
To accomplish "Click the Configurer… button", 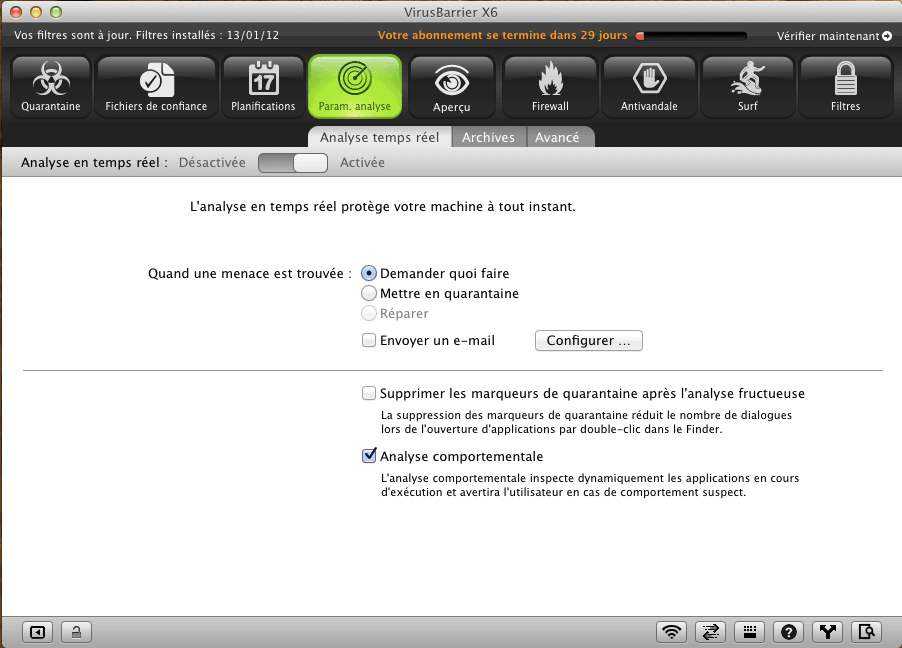I will tap(589, 341).
